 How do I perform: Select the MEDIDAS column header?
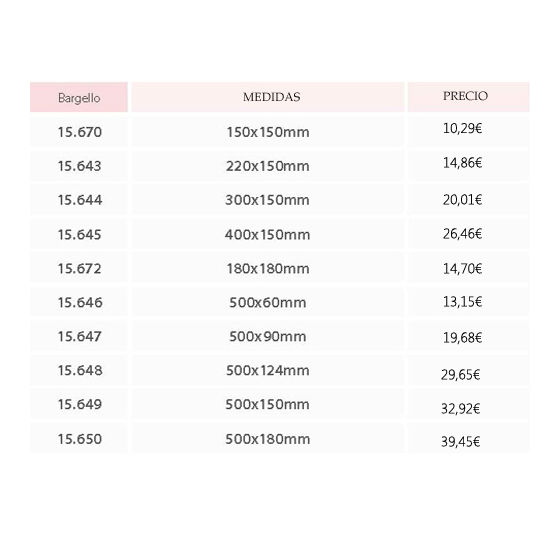[268, 97]
